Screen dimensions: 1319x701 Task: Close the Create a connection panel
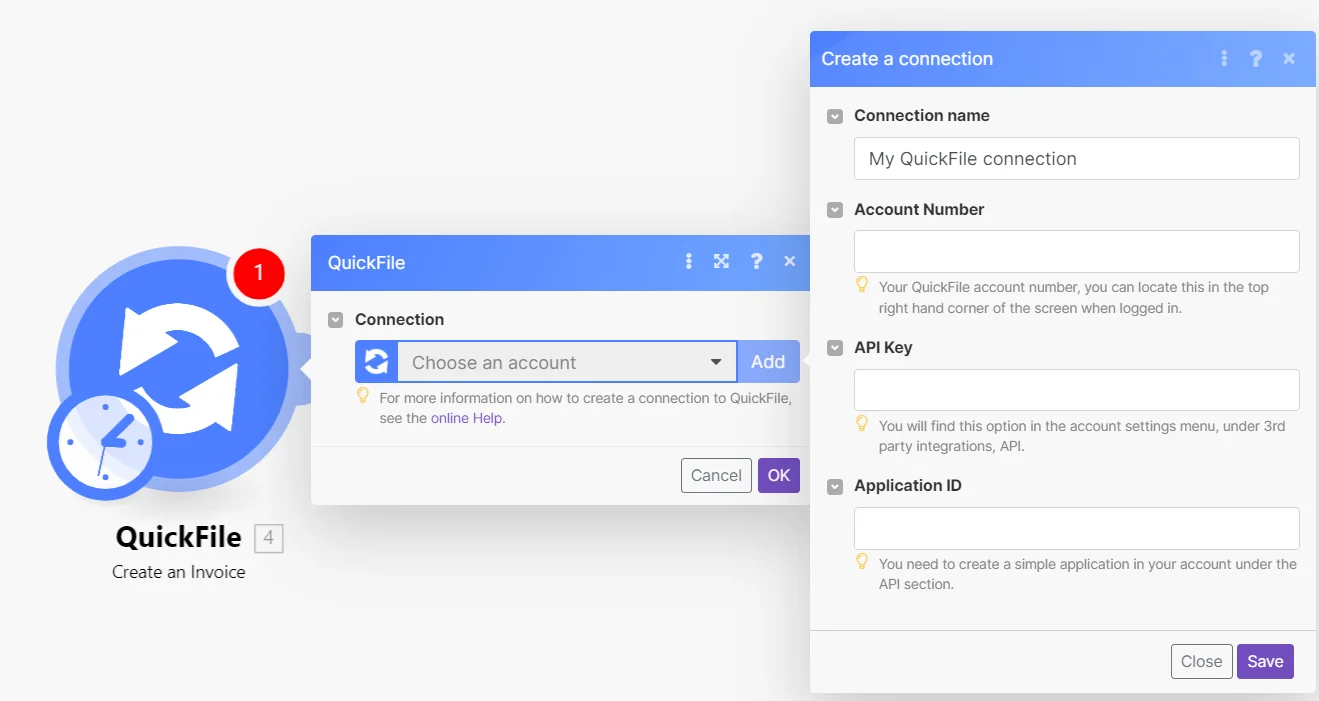point(1289,59)
